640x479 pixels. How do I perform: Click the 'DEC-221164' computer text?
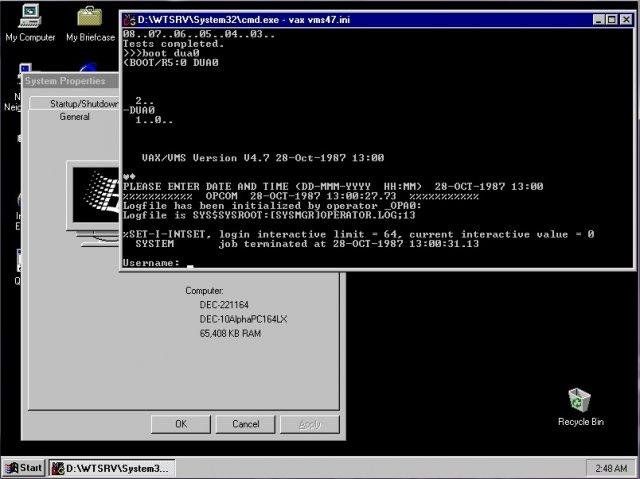click(x=224, y=305)
